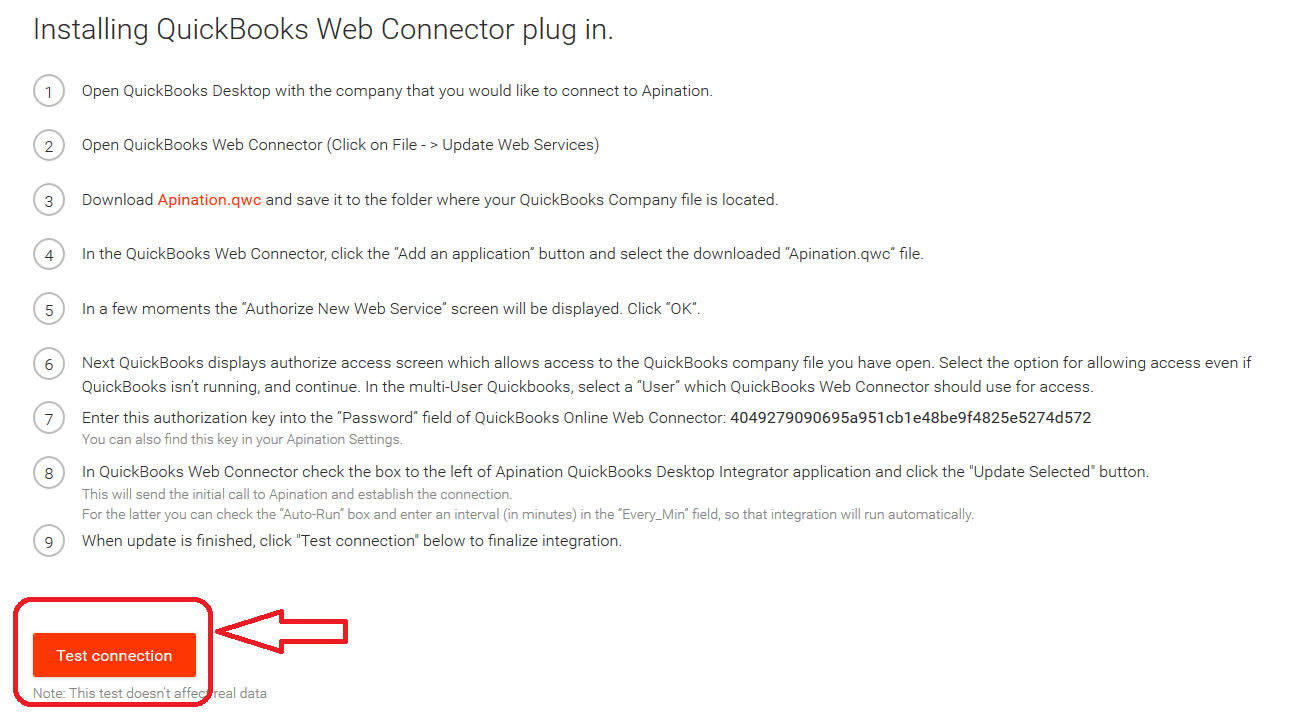This screenshot has width=1306, height=724.
Task: Click the step 4 number circle
Action: (x=49, y=255)
